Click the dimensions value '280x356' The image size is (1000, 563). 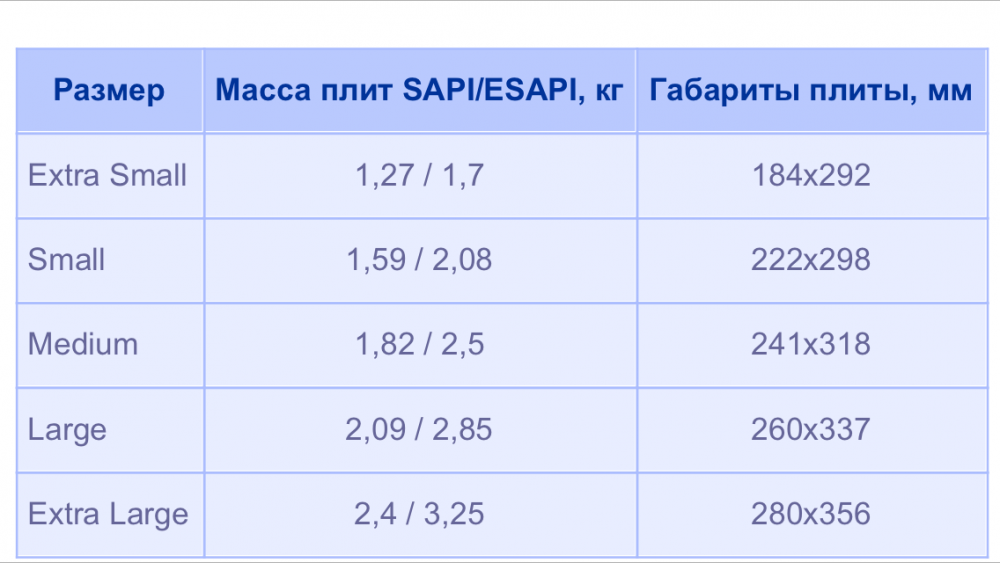(x=811, y=515)
